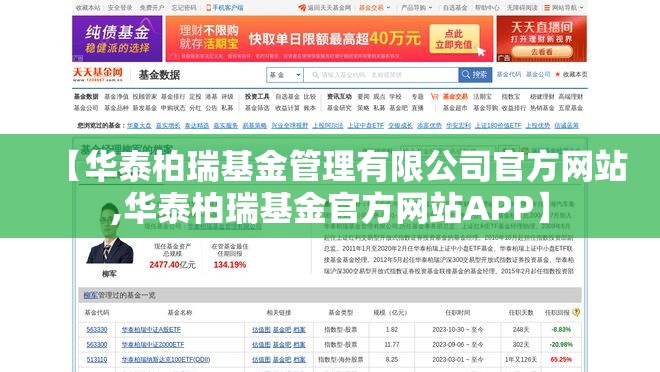
Task: Open the 基金筛选 navigation item
Action: click(257, 108)
